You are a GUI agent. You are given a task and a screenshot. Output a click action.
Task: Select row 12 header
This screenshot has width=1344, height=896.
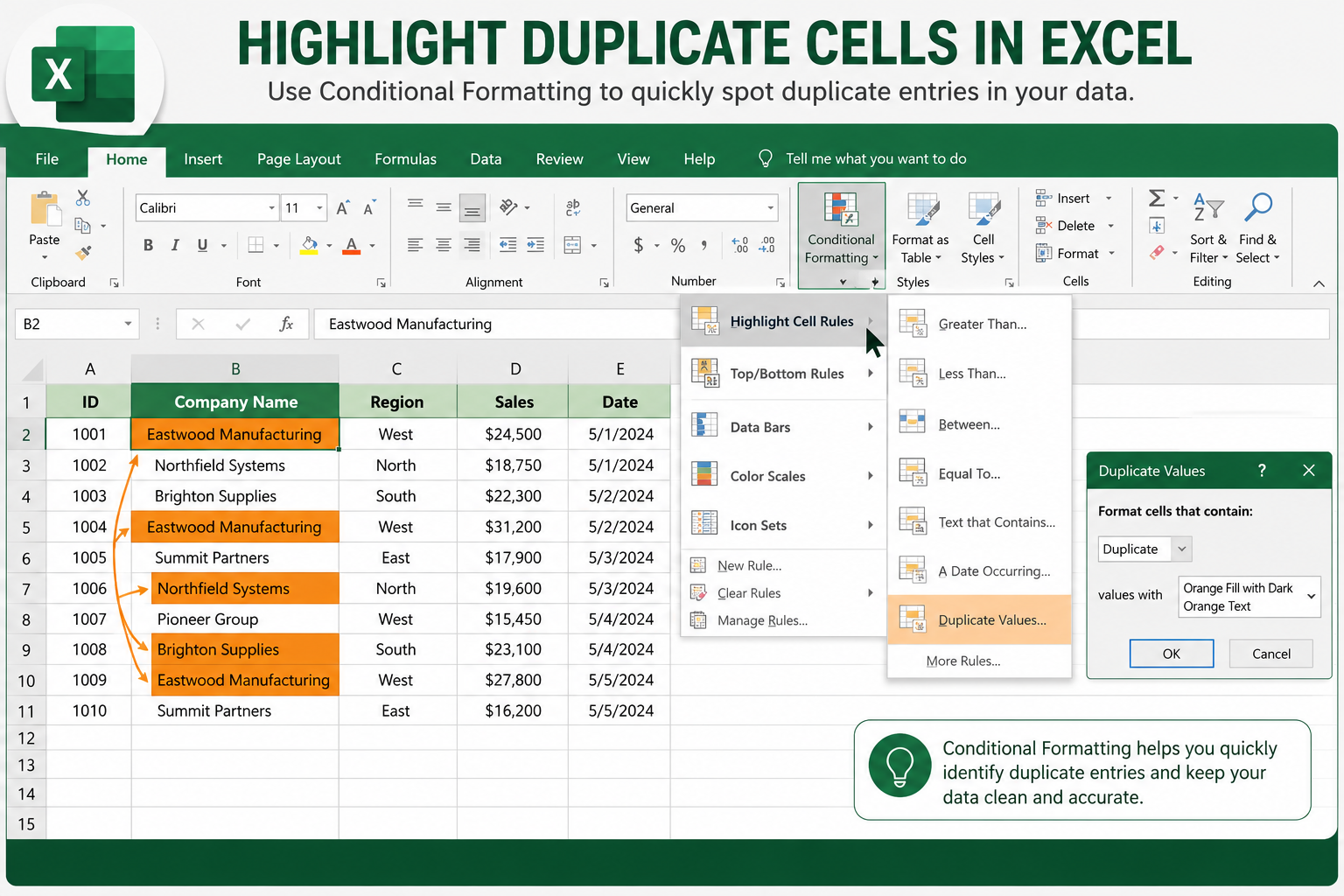[26, 738]
